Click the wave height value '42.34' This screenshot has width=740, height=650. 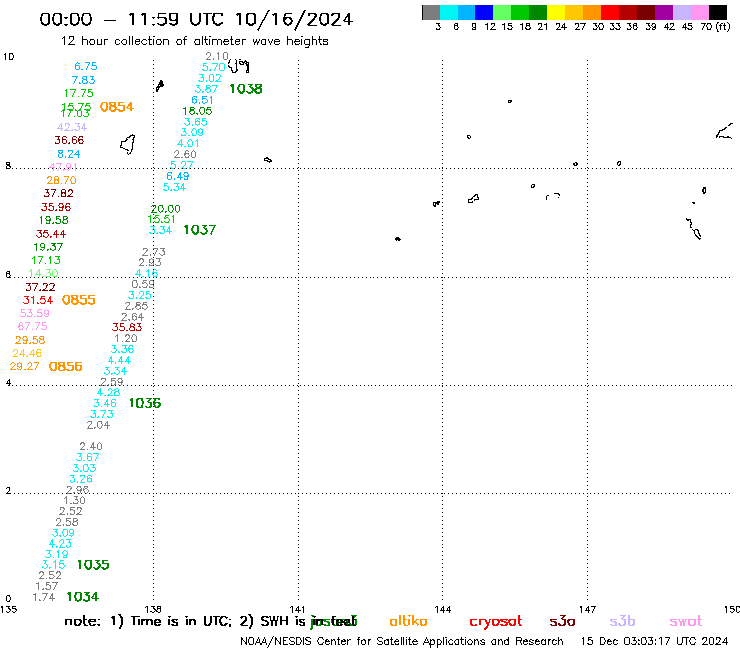pyautogui.click(x=72, y=127)
